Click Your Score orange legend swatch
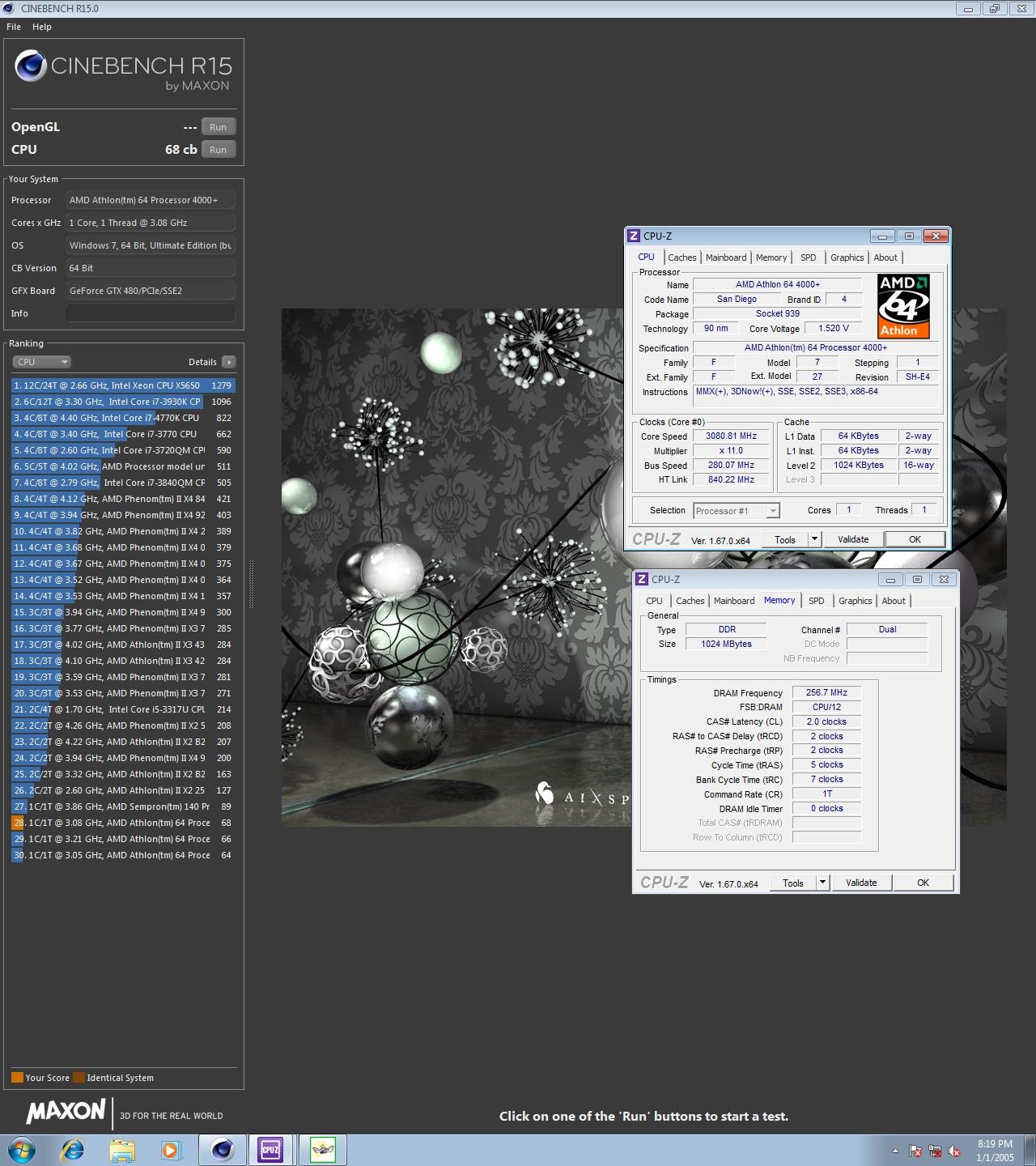Image resolution: width=1036 pixels, height=1166 pixels. pyautogui.click(x=17, y=1078)
